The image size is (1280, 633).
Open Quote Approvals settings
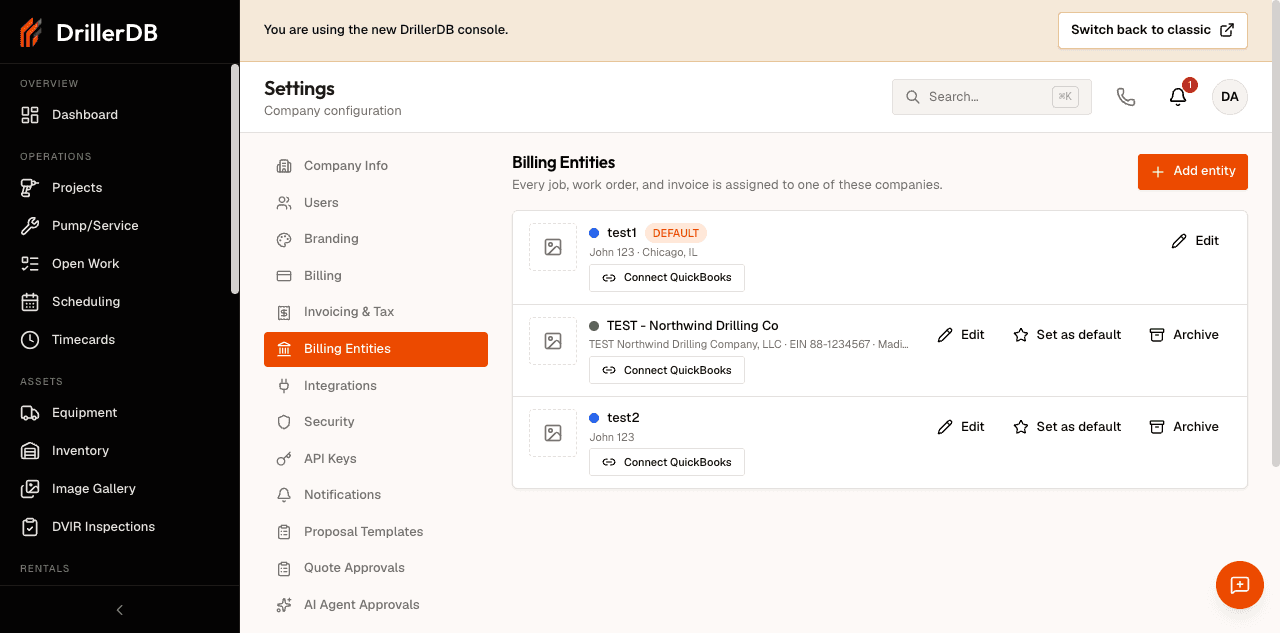click(376, 568)
